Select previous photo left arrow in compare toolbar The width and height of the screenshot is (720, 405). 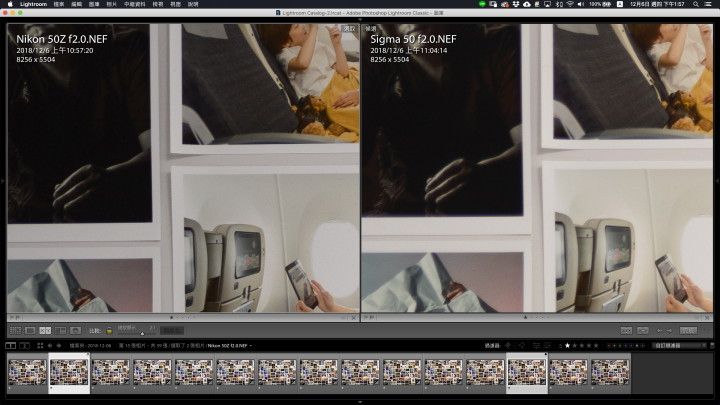click(659, 331)
